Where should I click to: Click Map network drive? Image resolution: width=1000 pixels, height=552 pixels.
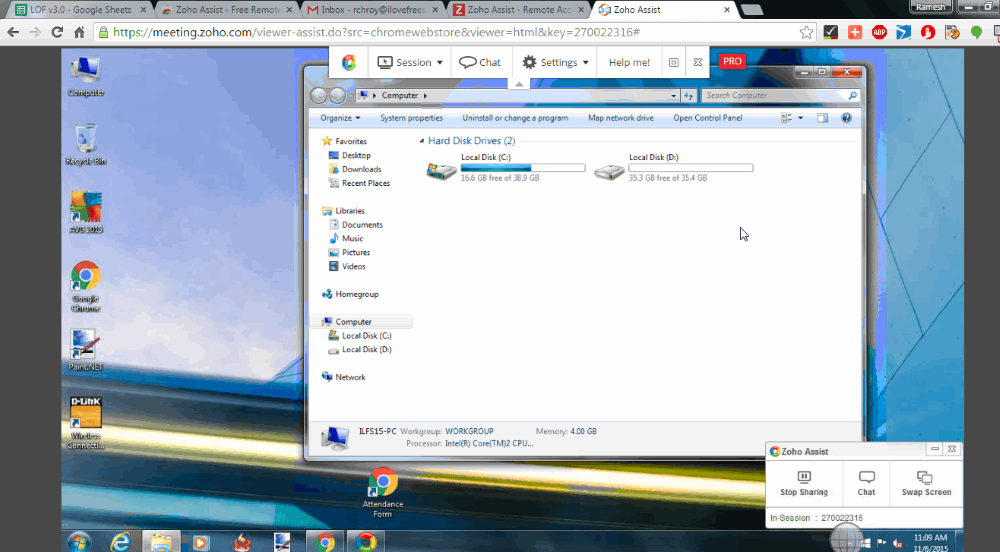tap(621, 118)
